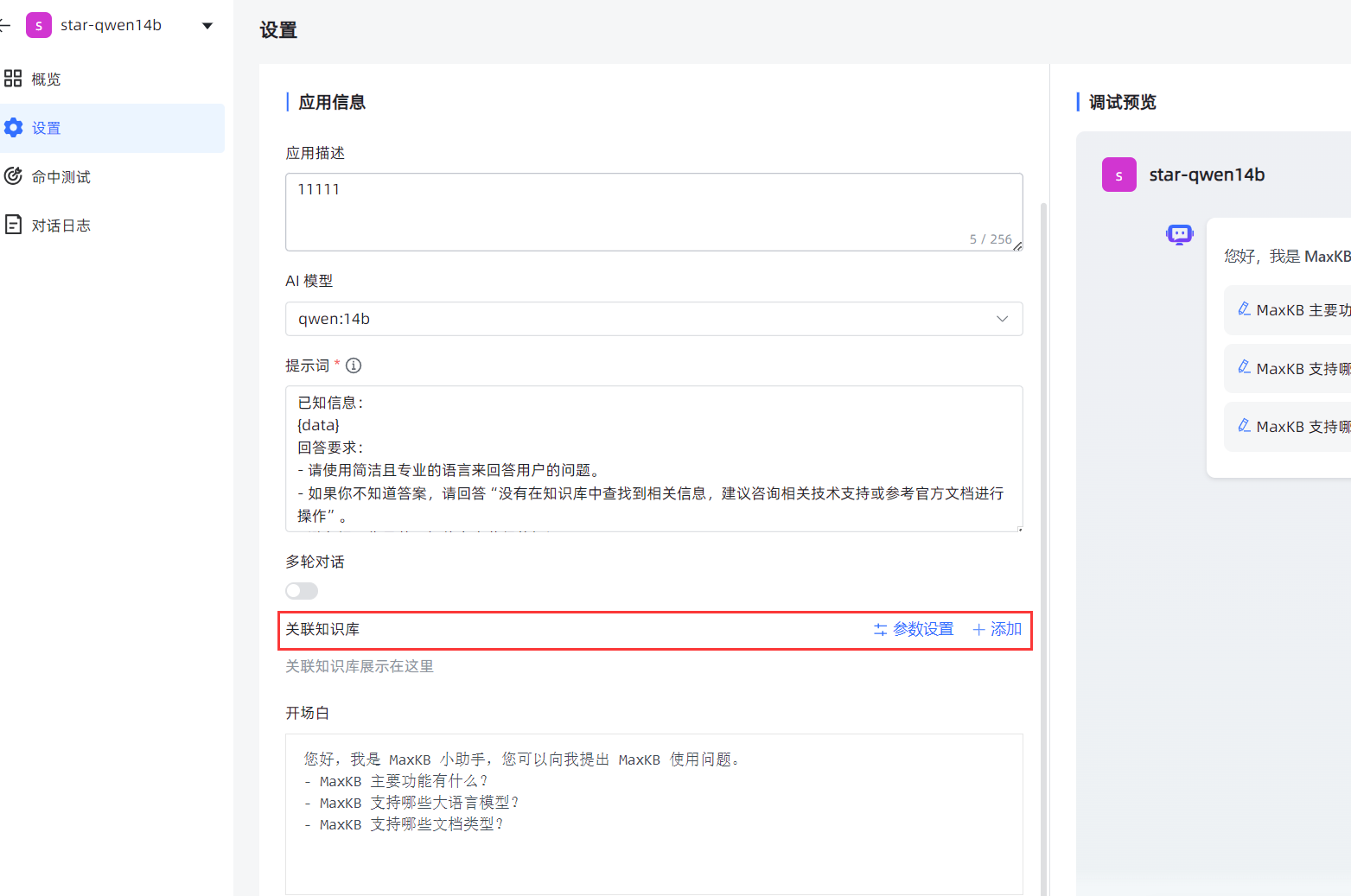This screenshot has height=896, width=1351.
Task: Click 添加 to add knowledge base
Action: 997,629
